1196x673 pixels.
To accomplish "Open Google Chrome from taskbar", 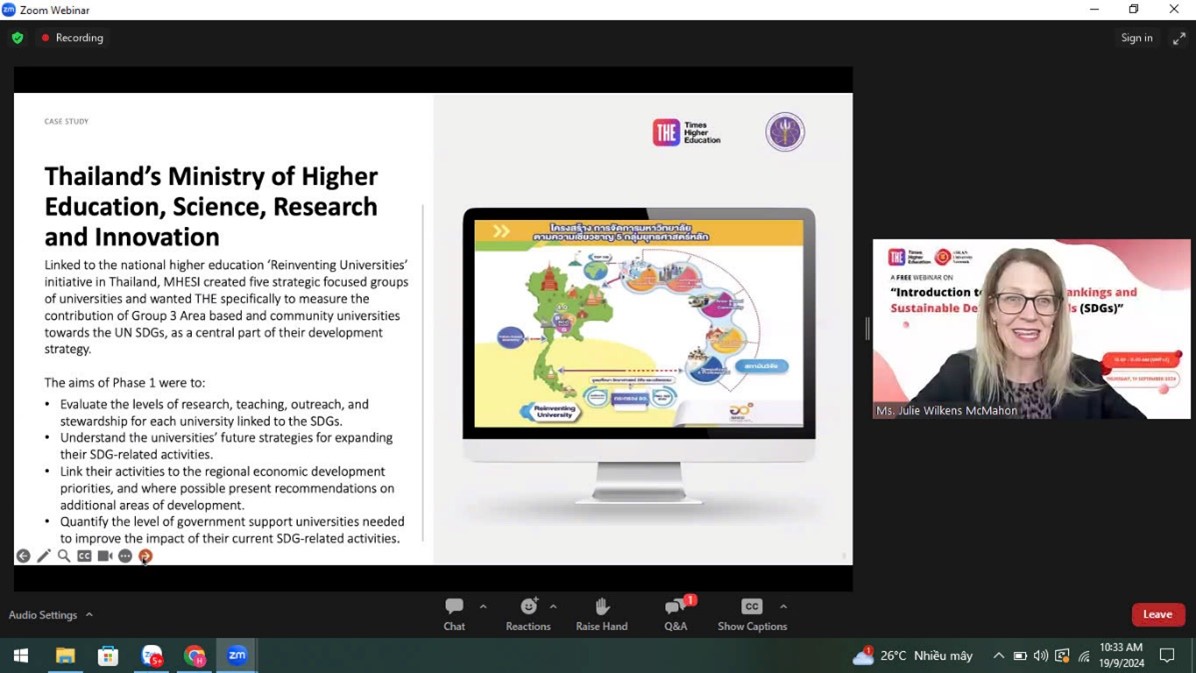I will pyautogui.click(x=195, y=655).
